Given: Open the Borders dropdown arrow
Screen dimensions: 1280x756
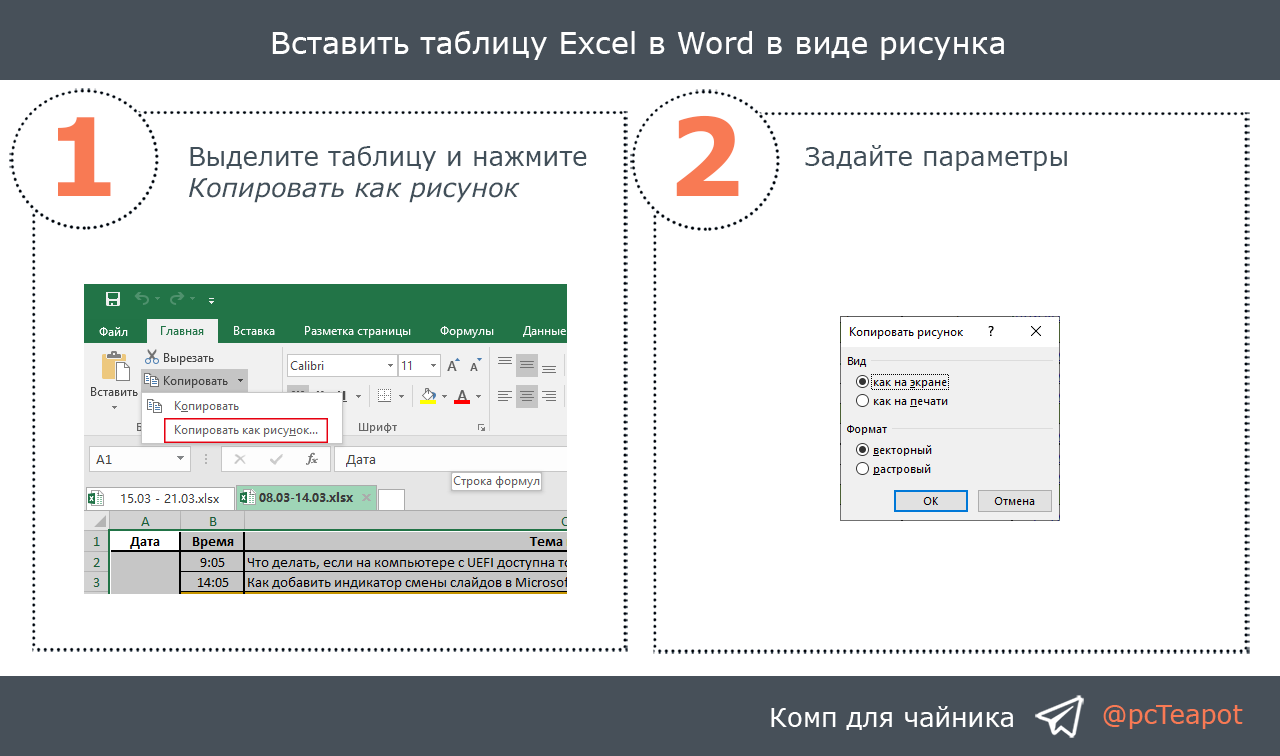Looking at the screenshot, I should (401, 397).
